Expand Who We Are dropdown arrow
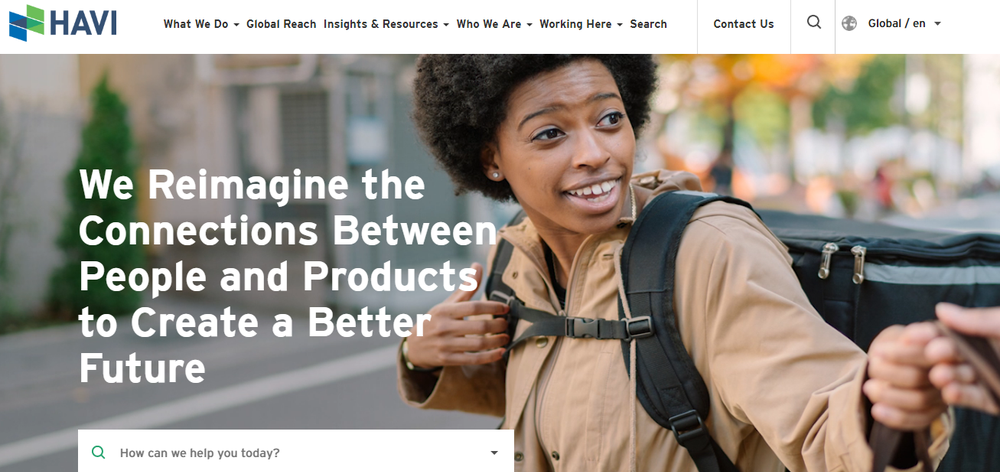Viewport: 1000px width, 472px height. (529, 25)
